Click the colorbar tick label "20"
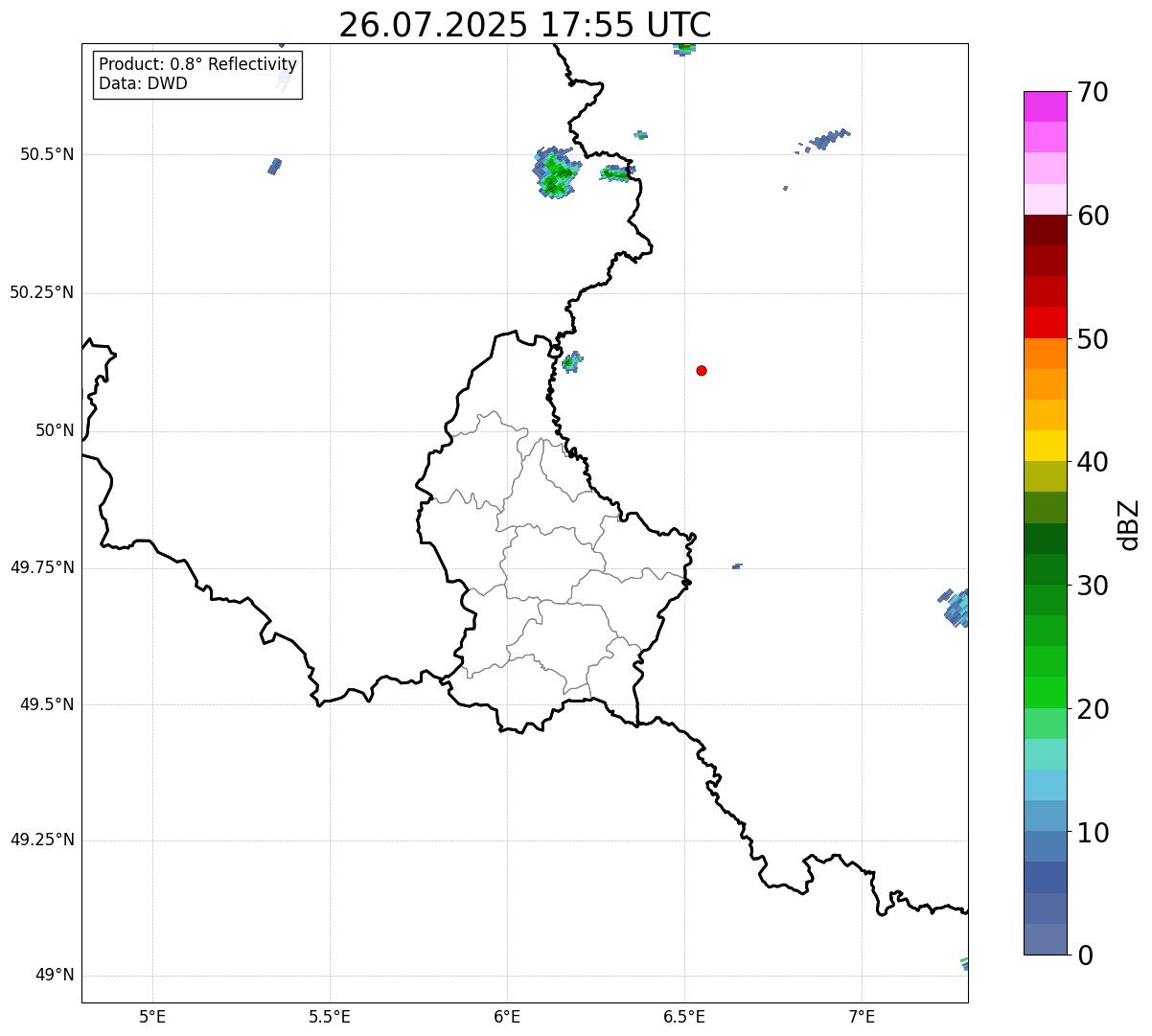Image resolution: width=1152 pixels, height=1036 pixels. tap(1093, 709)
